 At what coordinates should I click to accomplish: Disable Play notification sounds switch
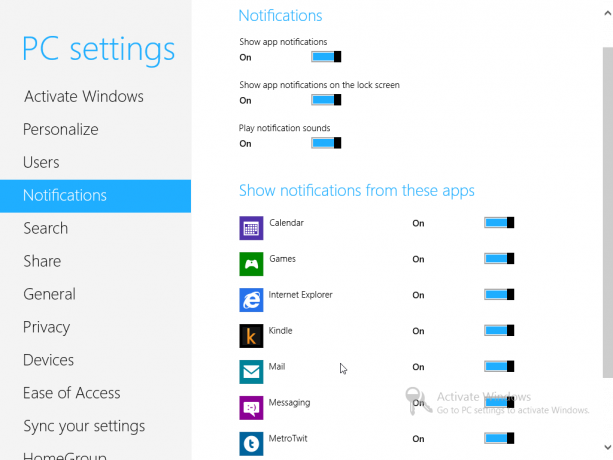(x=326, y=143)
